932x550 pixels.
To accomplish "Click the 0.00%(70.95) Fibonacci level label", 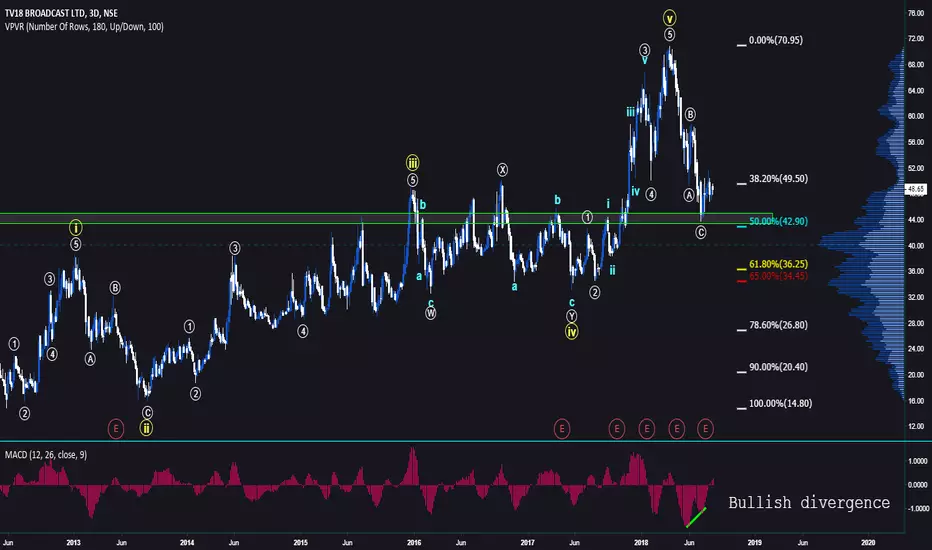I will (x=776, y=40).
